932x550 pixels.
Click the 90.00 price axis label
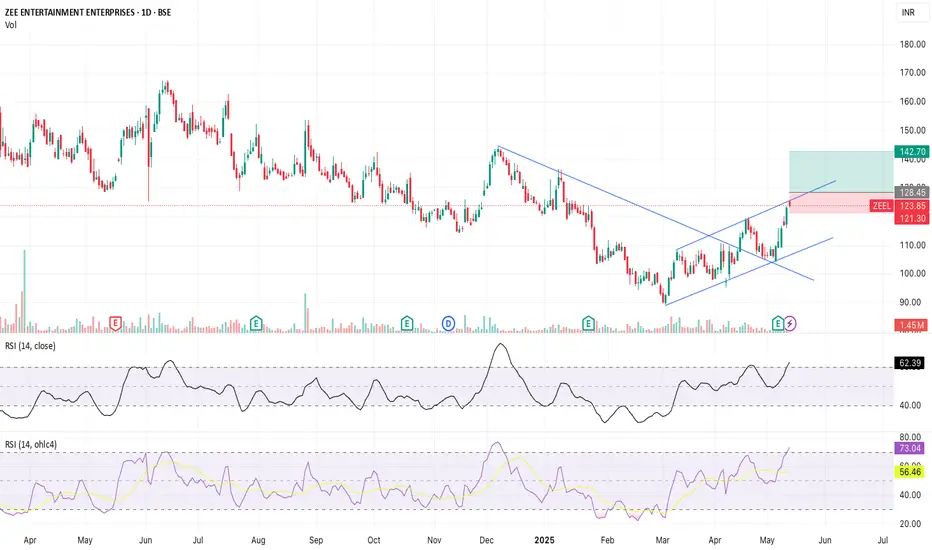point(912,302)
